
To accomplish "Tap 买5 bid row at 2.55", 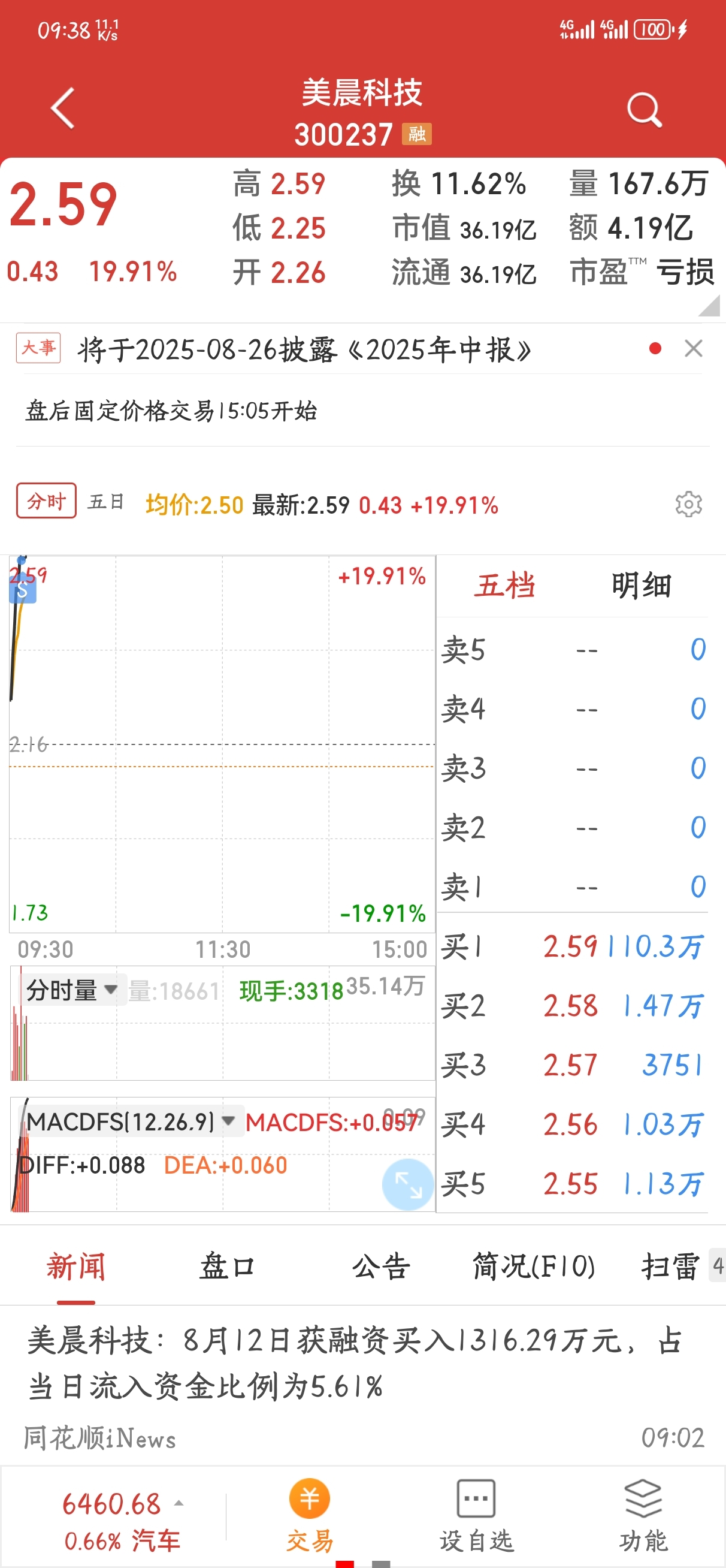I will pos(572,1184).
